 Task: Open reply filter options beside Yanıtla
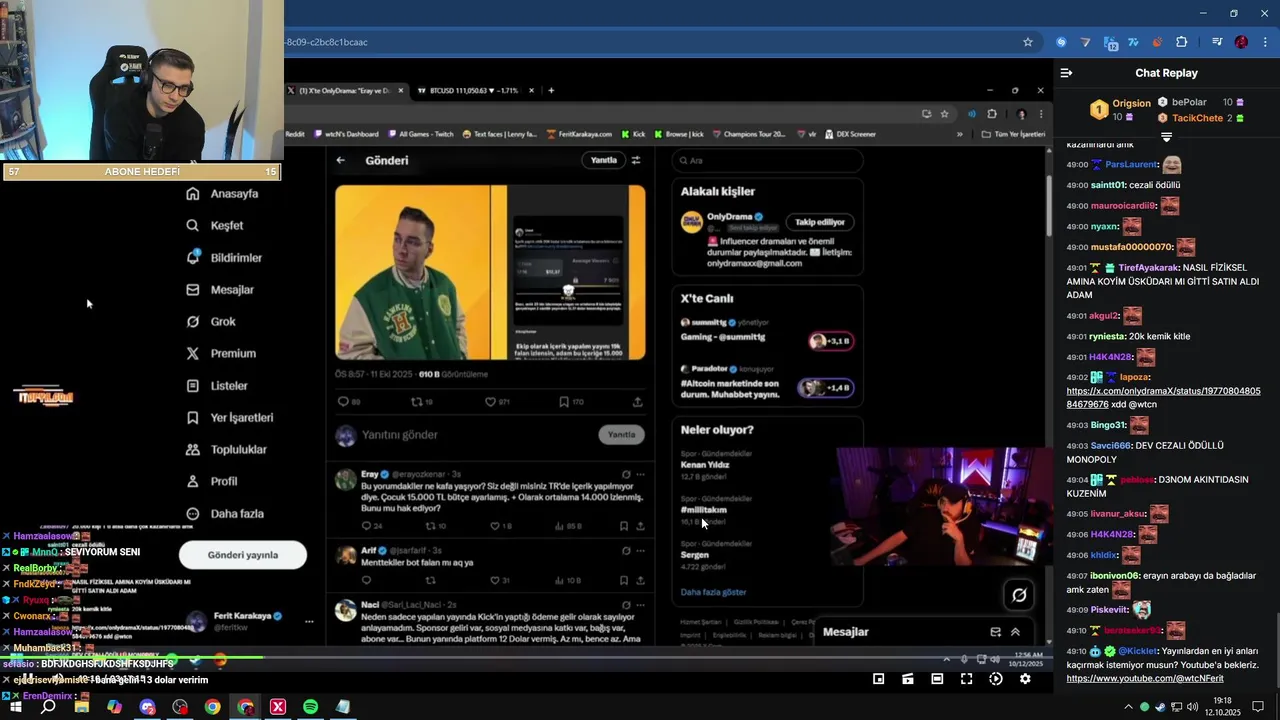coord(636,160)
